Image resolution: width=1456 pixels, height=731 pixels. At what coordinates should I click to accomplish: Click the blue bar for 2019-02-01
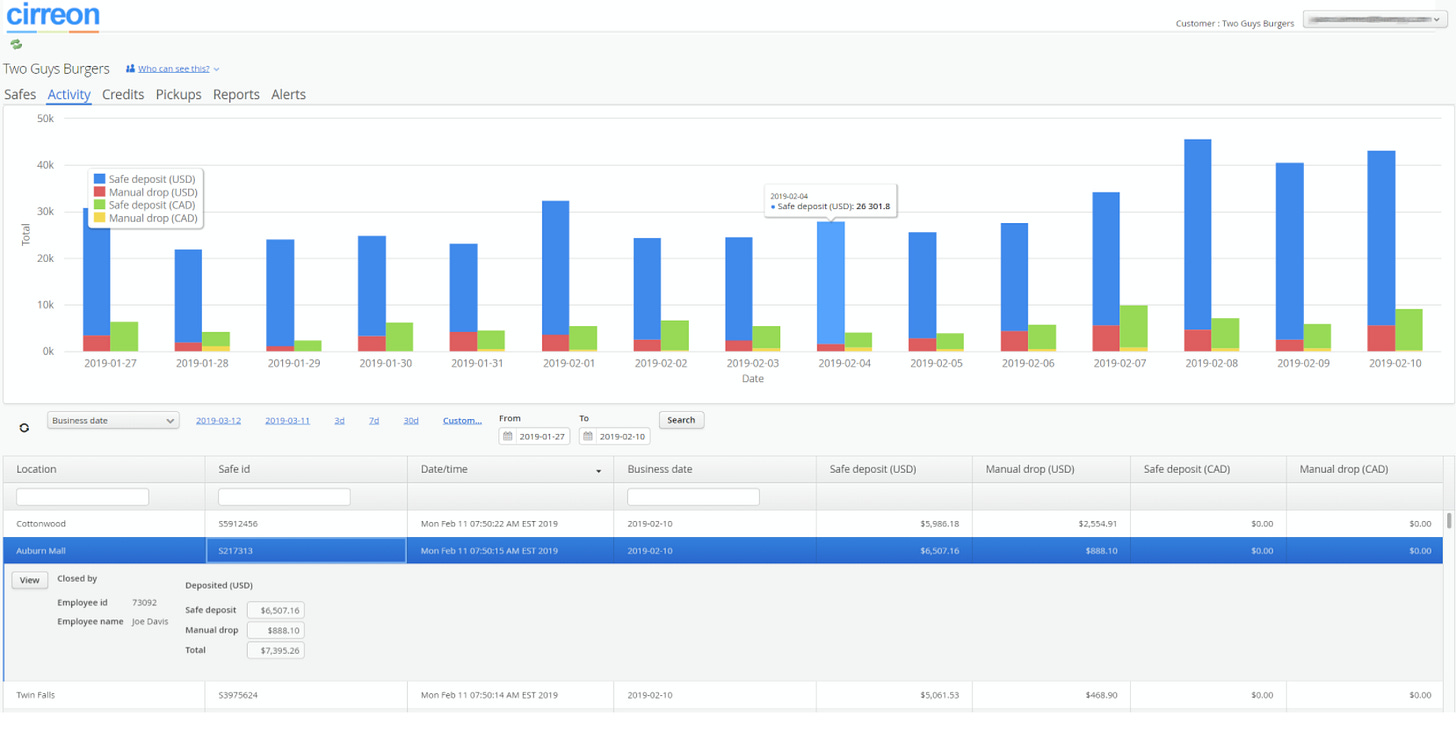(555, 268)
